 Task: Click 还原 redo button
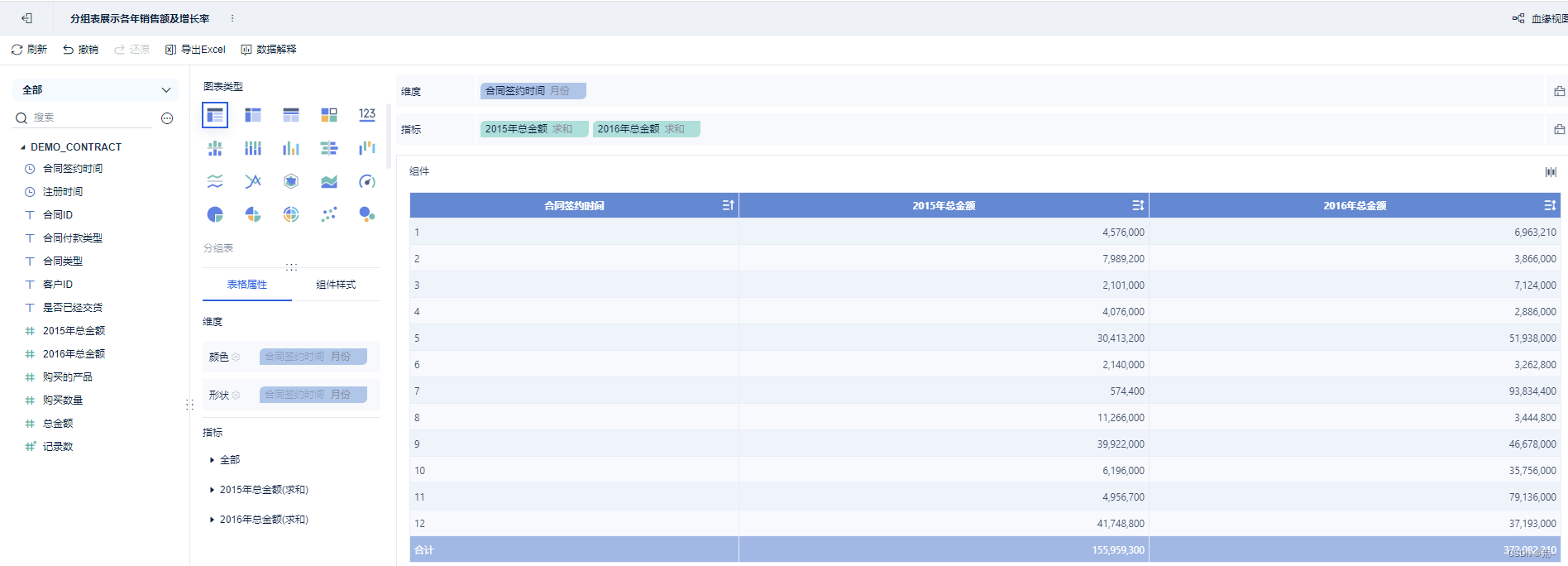[x=131, y=50]
